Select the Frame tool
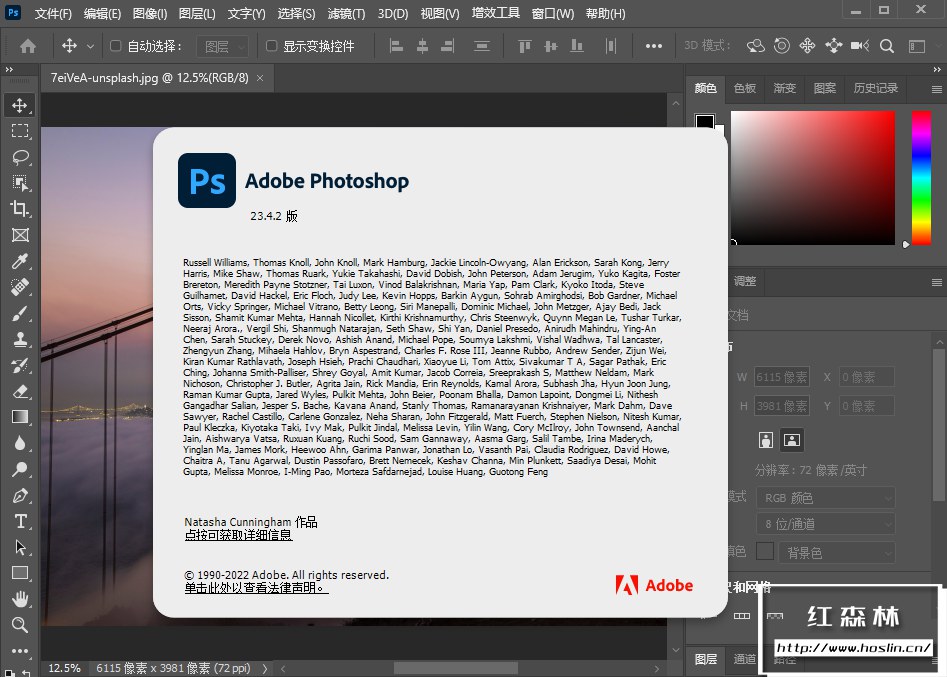Image resolution: width=947 pixels, height=677 pixels. [20, 235]
